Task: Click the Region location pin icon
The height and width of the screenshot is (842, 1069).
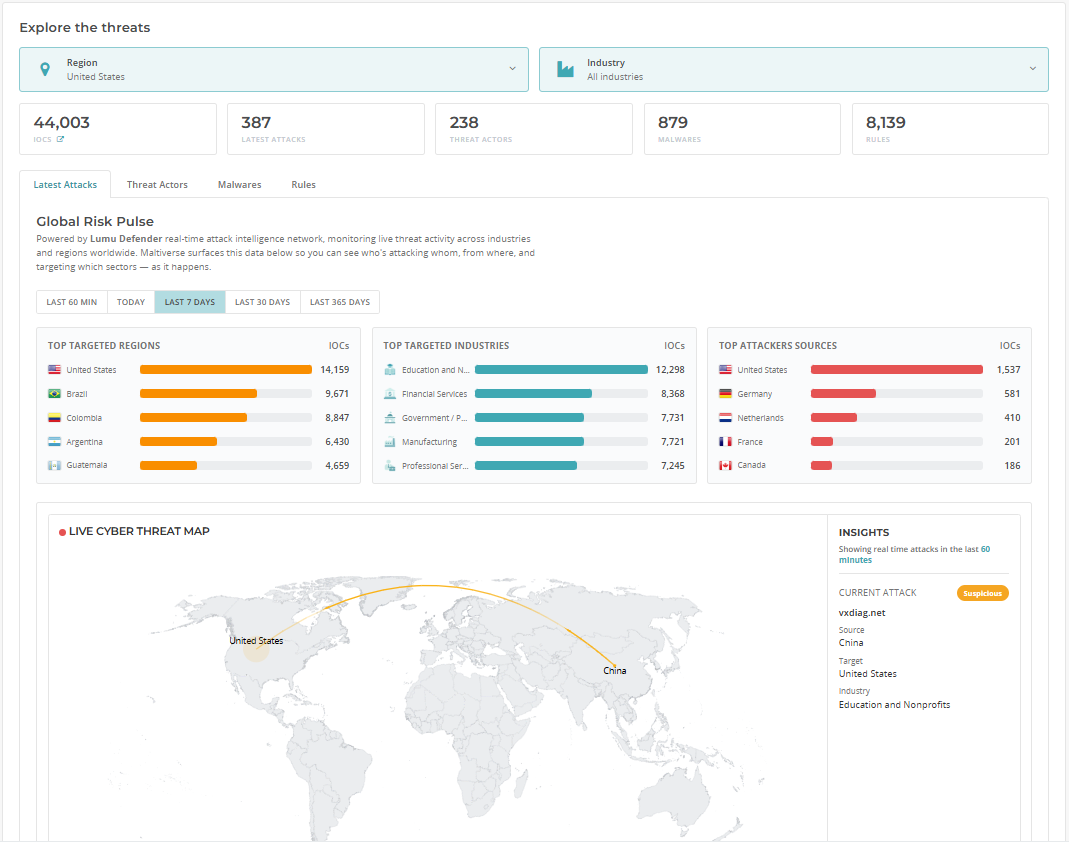Action: [45, 69]
